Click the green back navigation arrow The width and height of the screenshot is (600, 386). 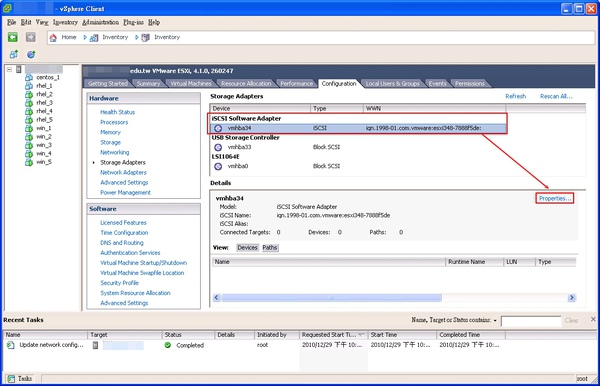pyautogui.click(x=13, y=37)
